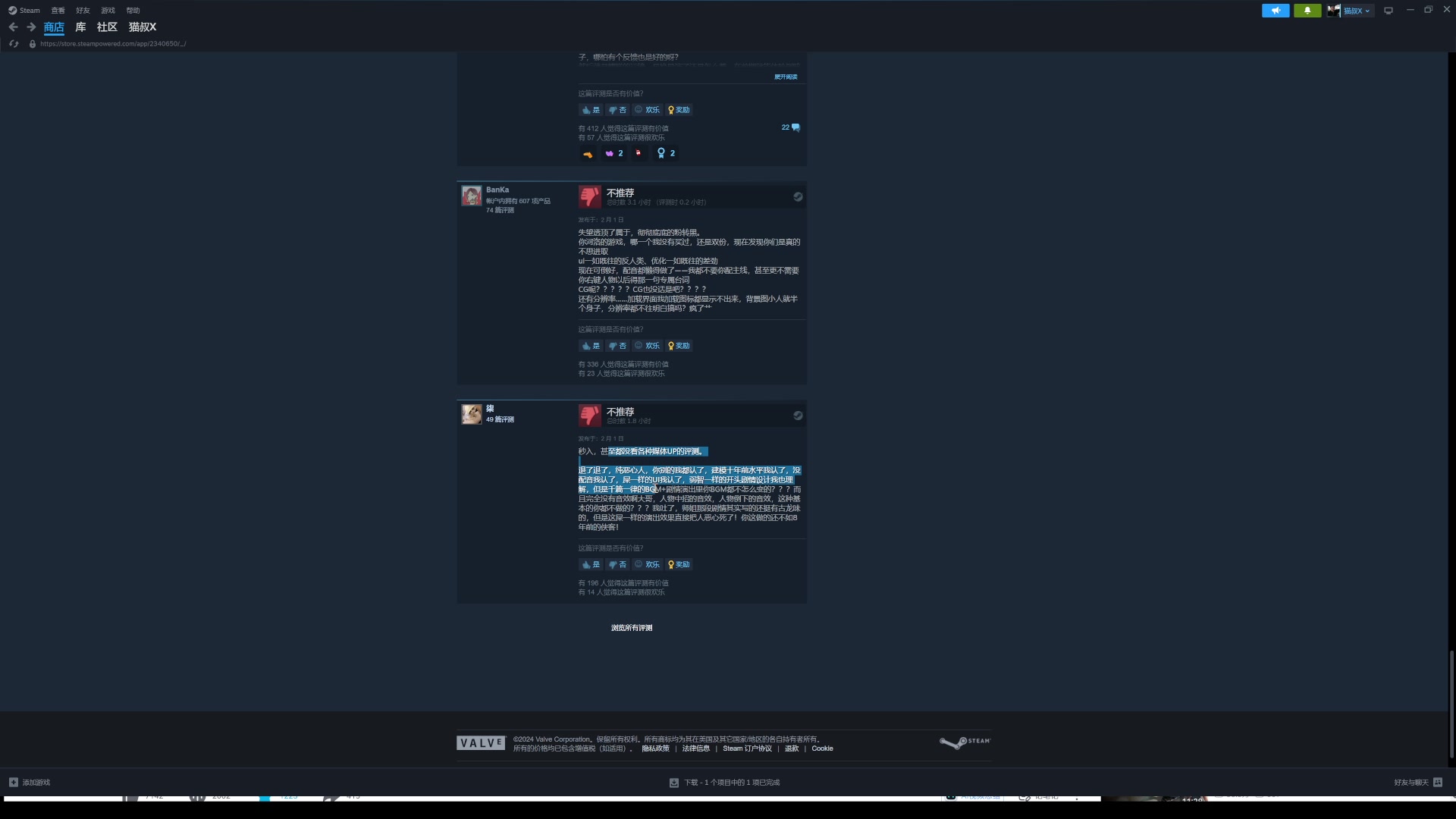Expand the truncated review via 展开阅读
The width and height of the screenshot is (1456, 819).
coord(786,77)
